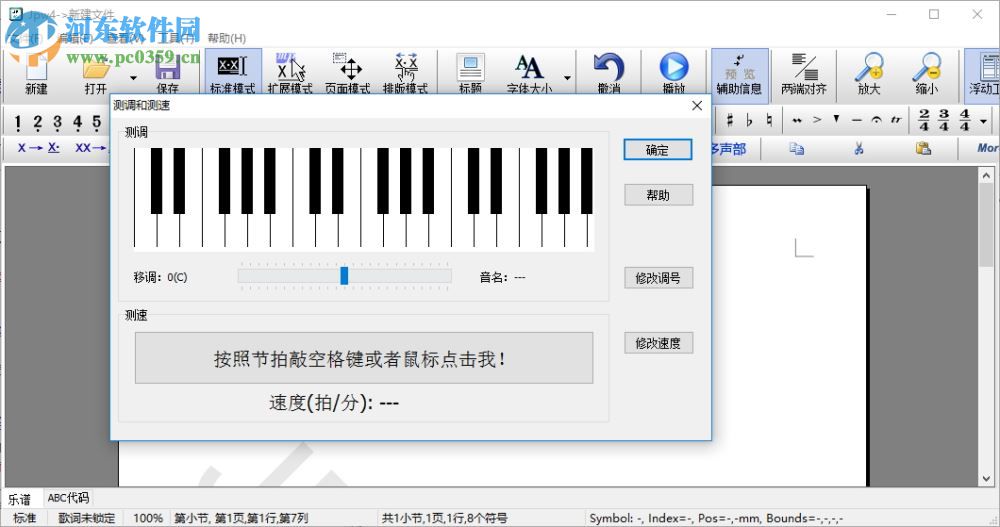Image resolution: width=1000 pixels, height=527 pixels.
Task: Click the 移调 transpose slider thumb
Action: (344, 276)
